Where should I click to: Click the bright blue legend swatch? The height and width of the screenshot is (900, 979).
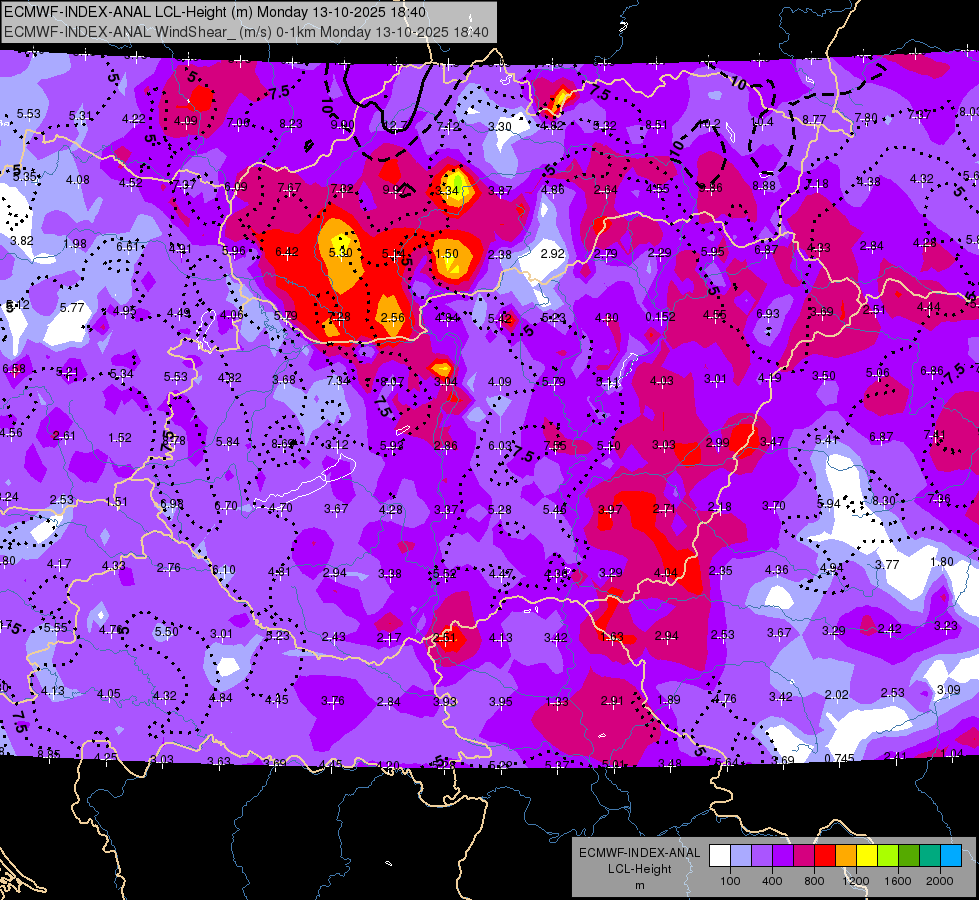[950, 856]
